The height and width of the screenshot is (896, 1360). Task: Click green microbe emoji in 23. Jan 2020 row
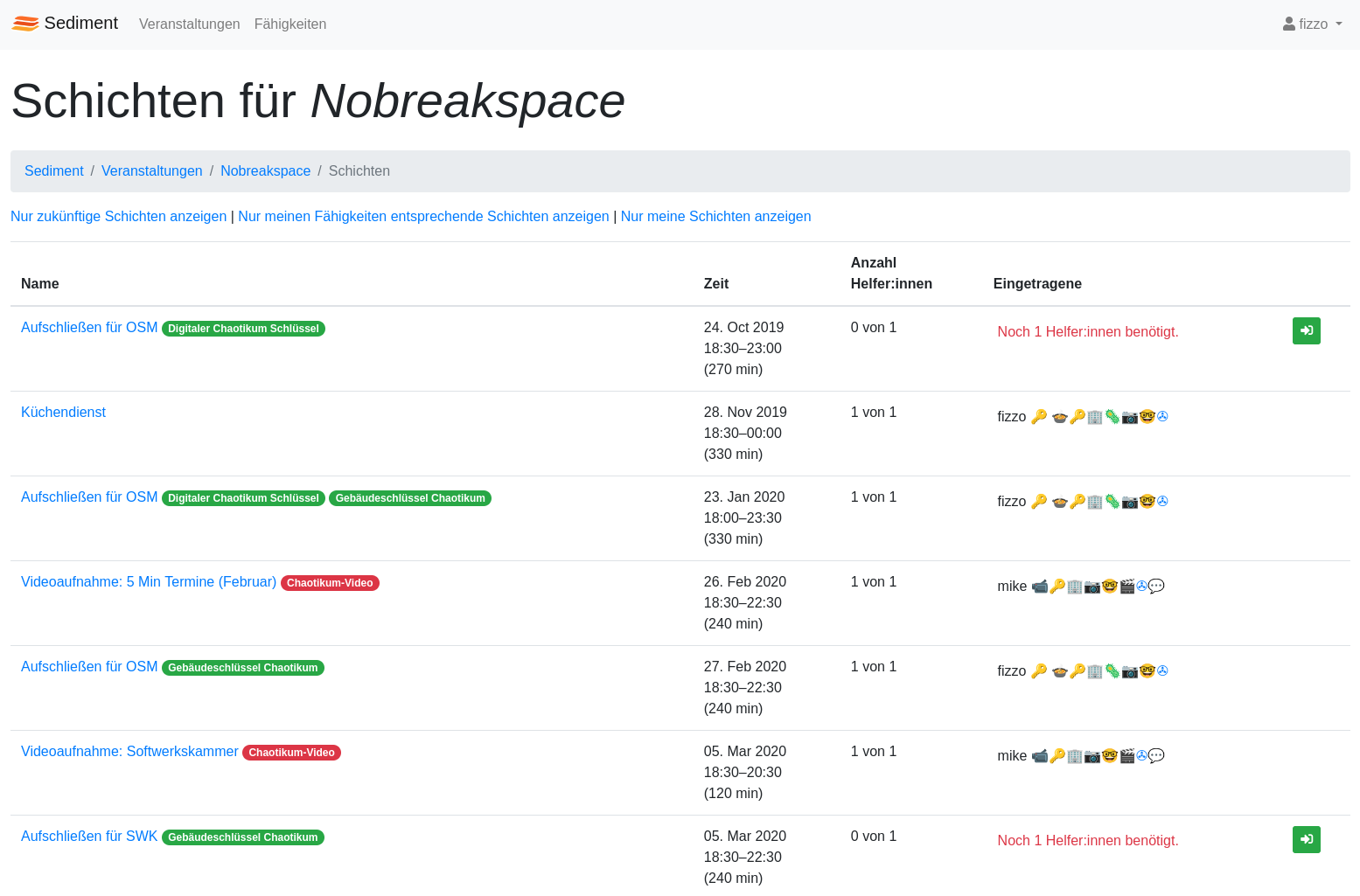point(1112,502)
